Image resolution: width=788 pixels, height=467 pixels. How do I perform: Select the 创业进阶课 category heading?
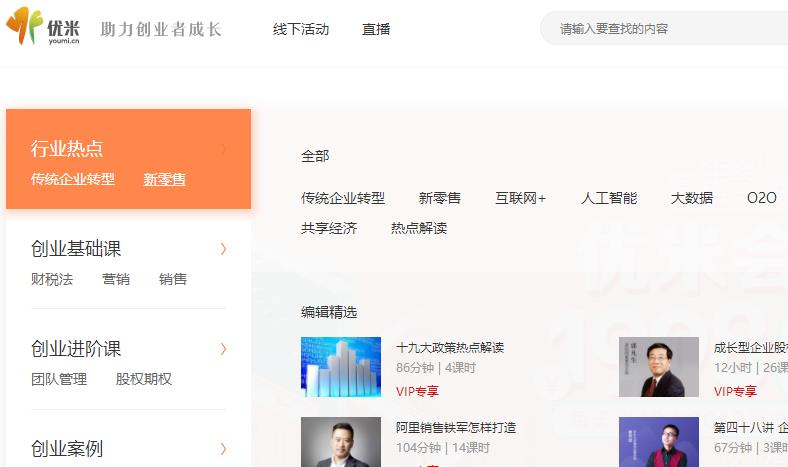click(76, 348)
